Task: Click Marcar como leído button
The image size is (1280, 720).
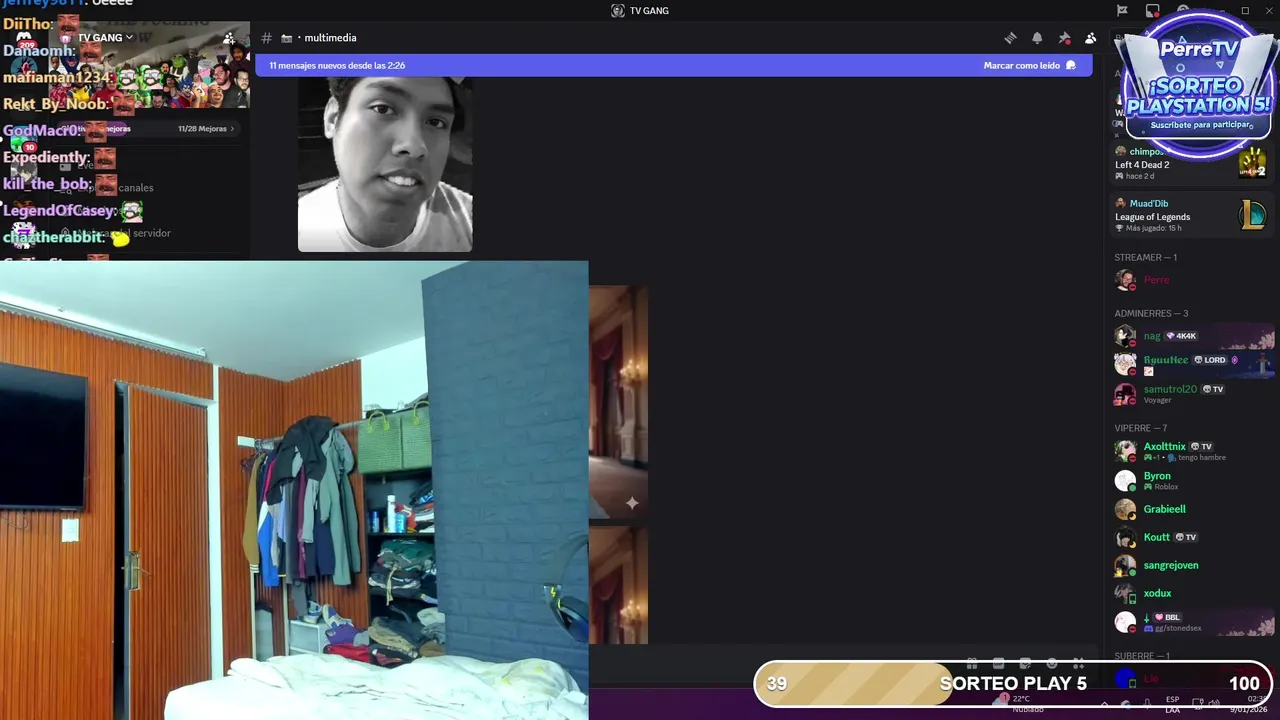Action: (x=1029, y=65)
